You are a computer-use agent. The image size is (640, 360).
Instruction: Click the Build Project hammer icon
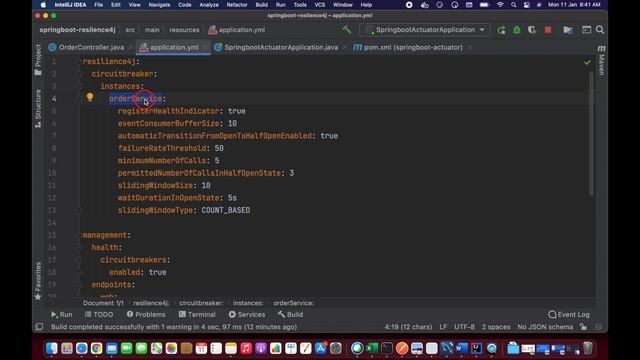(347, 29)
